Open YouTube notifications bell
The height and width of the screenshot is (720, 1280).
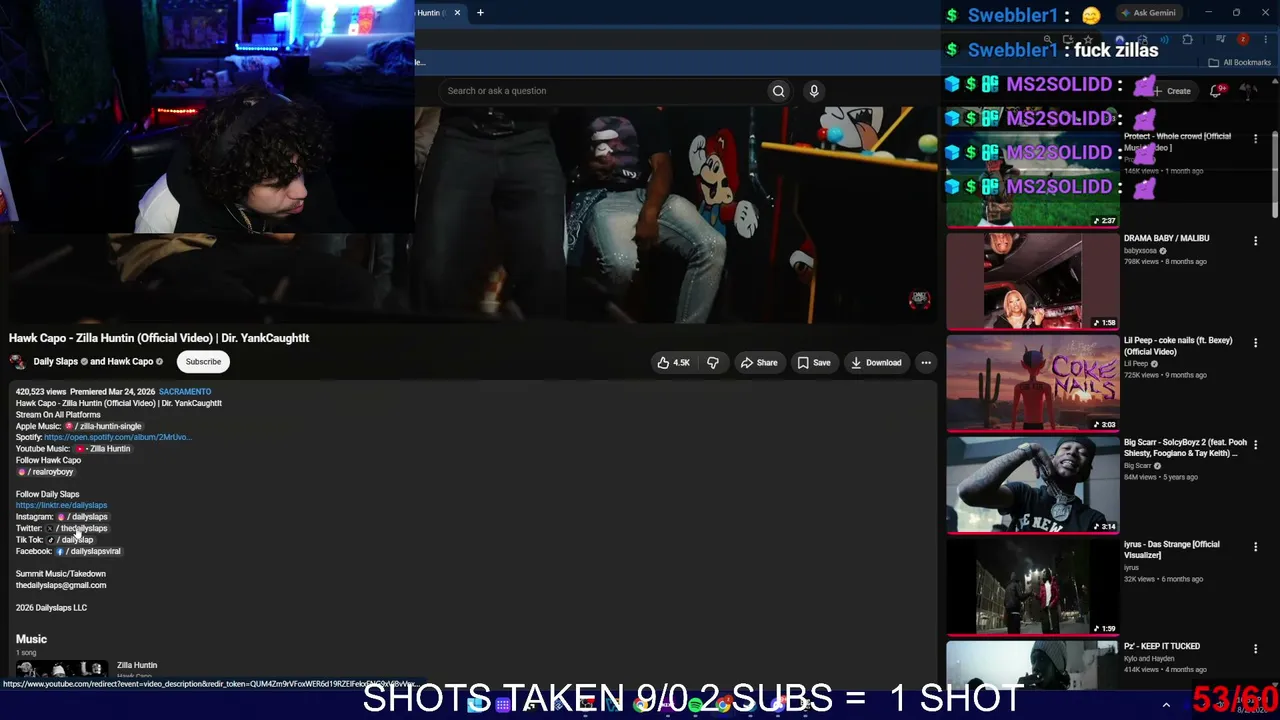point(1216,91)
